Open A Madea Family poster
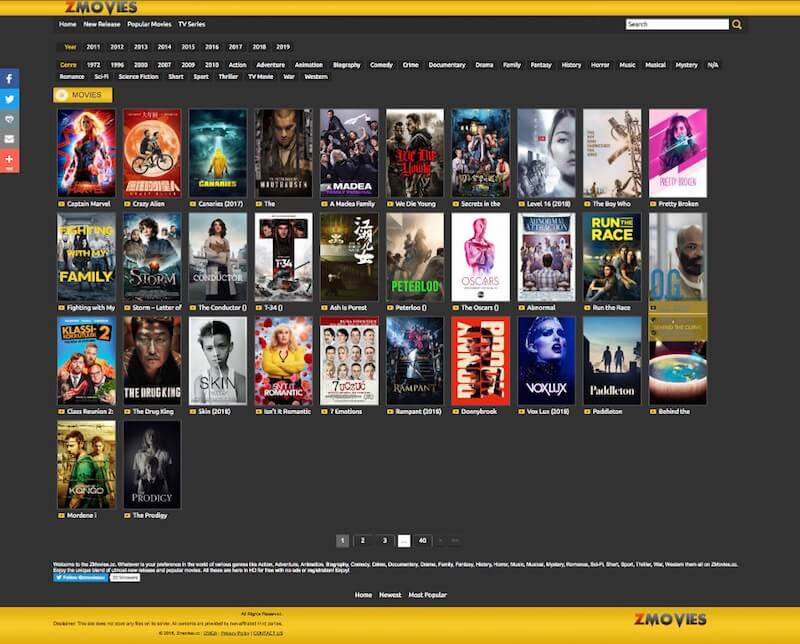800x644 pixels. [x=349, y=153]
